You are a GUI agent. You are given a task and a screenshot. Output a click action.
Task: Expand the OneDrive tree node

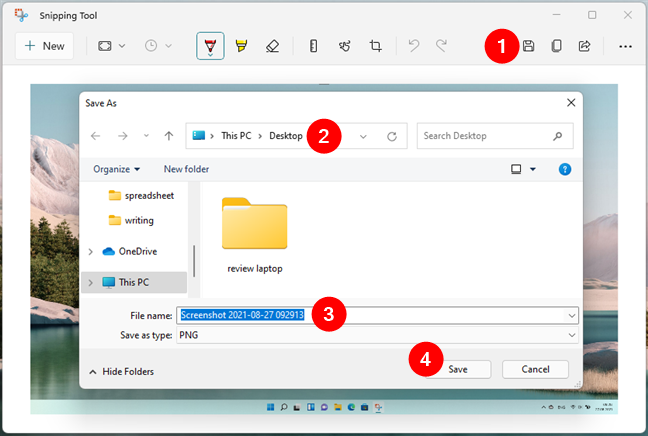coord(91,251)
